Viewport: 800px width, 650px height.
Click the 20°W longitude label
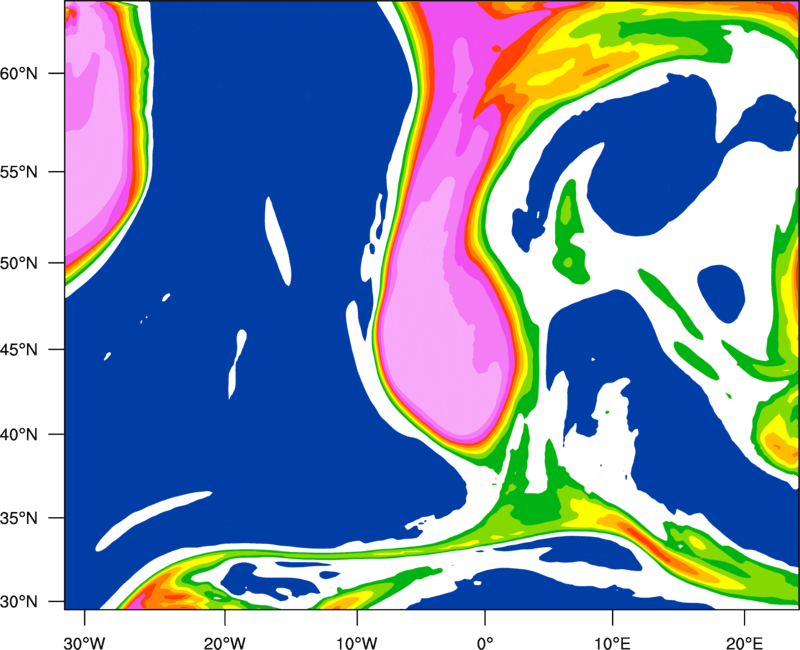tap(225, 643)
